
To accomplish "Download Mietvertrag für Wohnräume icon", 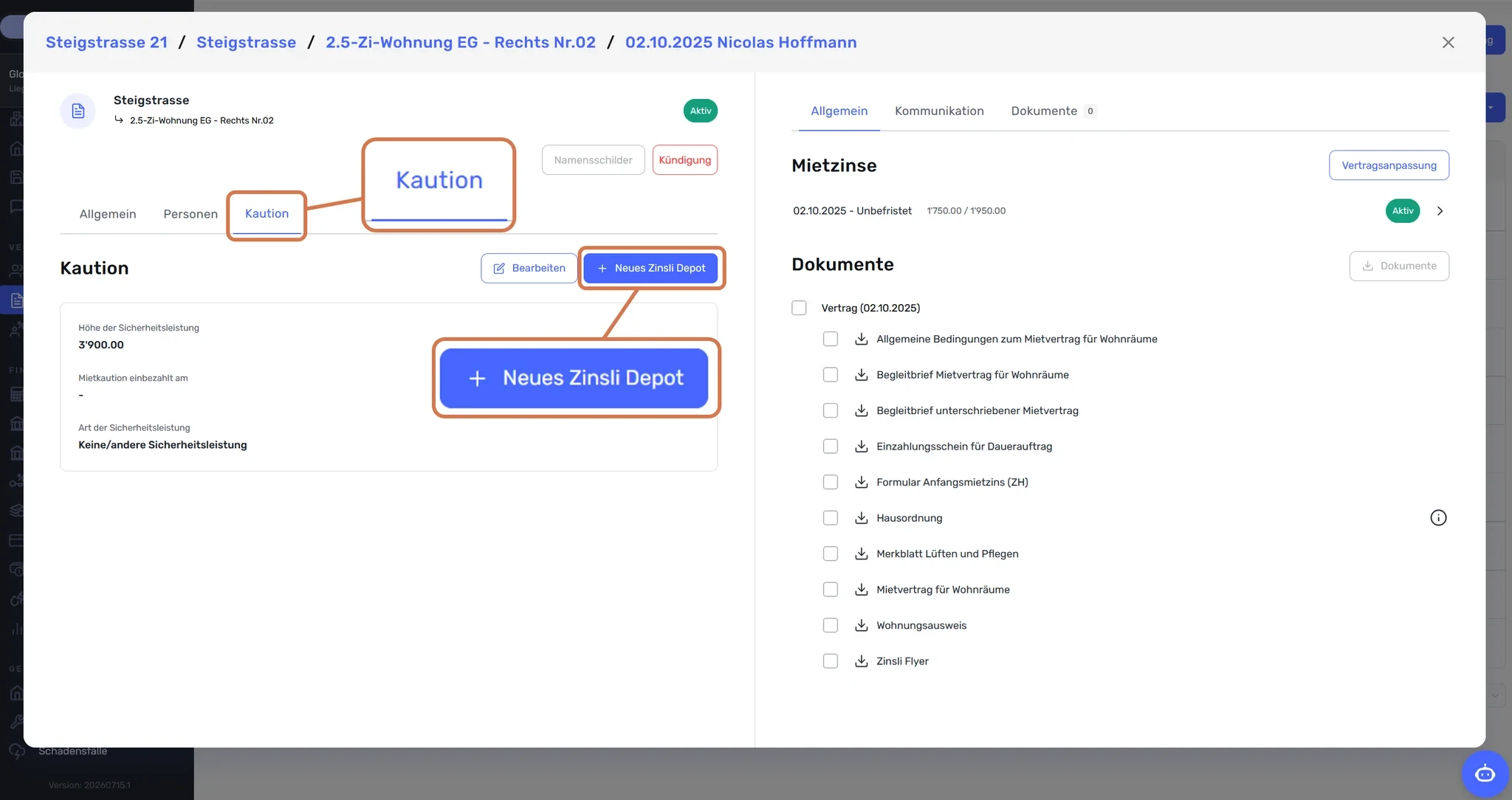I will pos(861,590).
